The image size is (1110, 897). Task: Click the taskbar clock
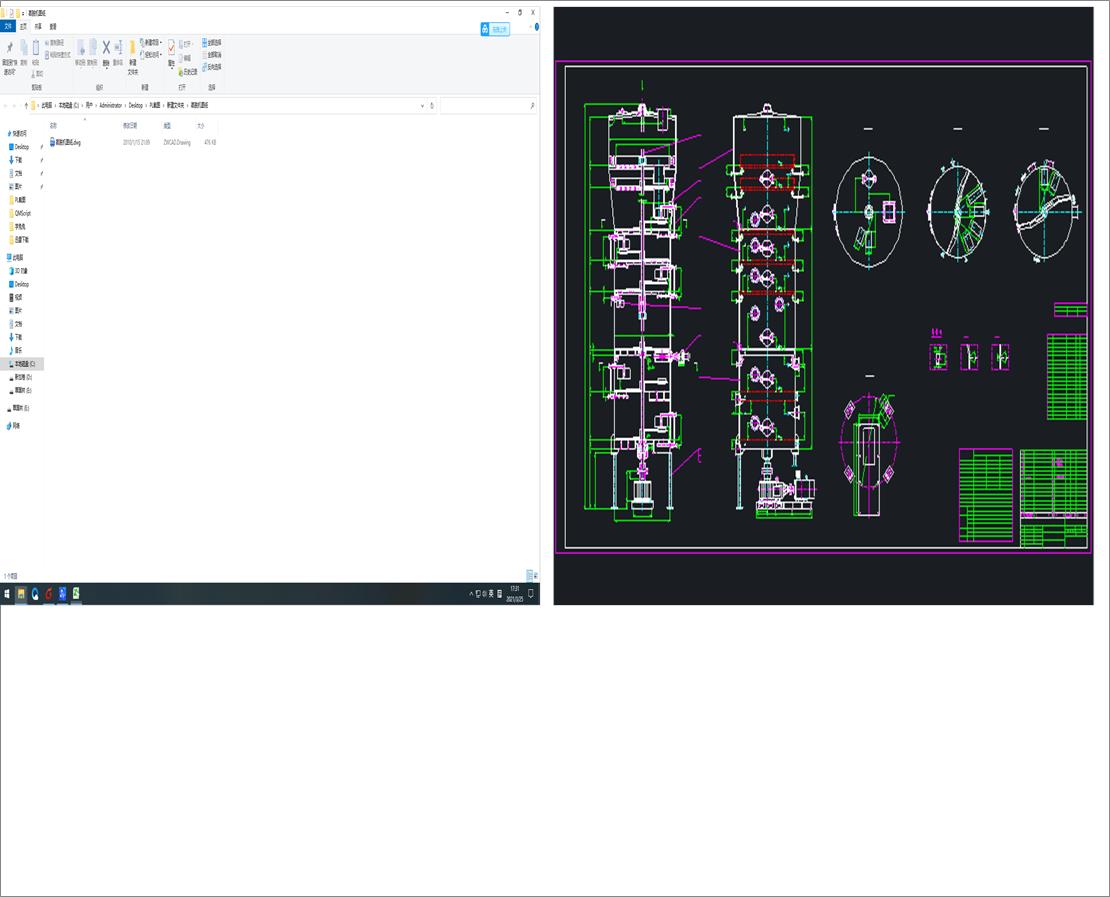pyautogui.click(x=515, y=594)
